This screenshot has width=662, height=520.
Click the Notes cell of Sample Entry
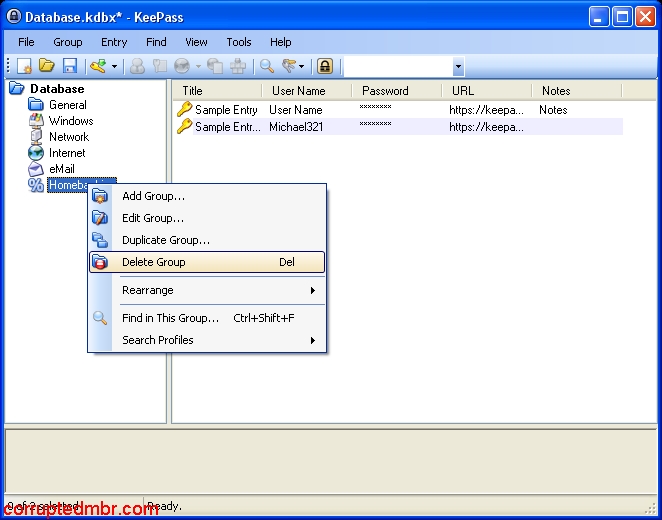coord(553,110)
